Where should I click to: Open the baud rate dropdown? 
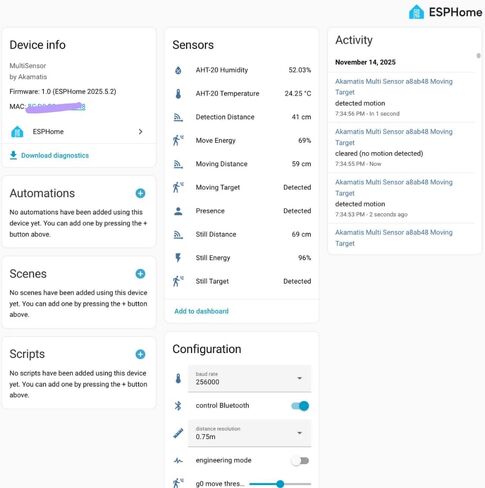click(249, 378)
